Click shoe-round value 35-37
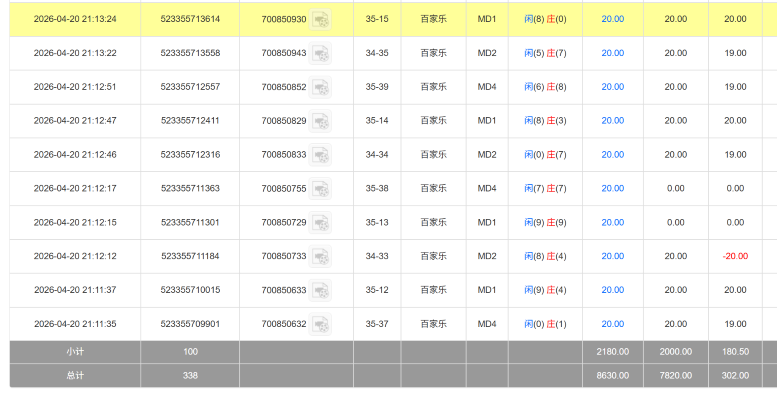This screenshot has width=777, height=396. (x=377, y=324)
